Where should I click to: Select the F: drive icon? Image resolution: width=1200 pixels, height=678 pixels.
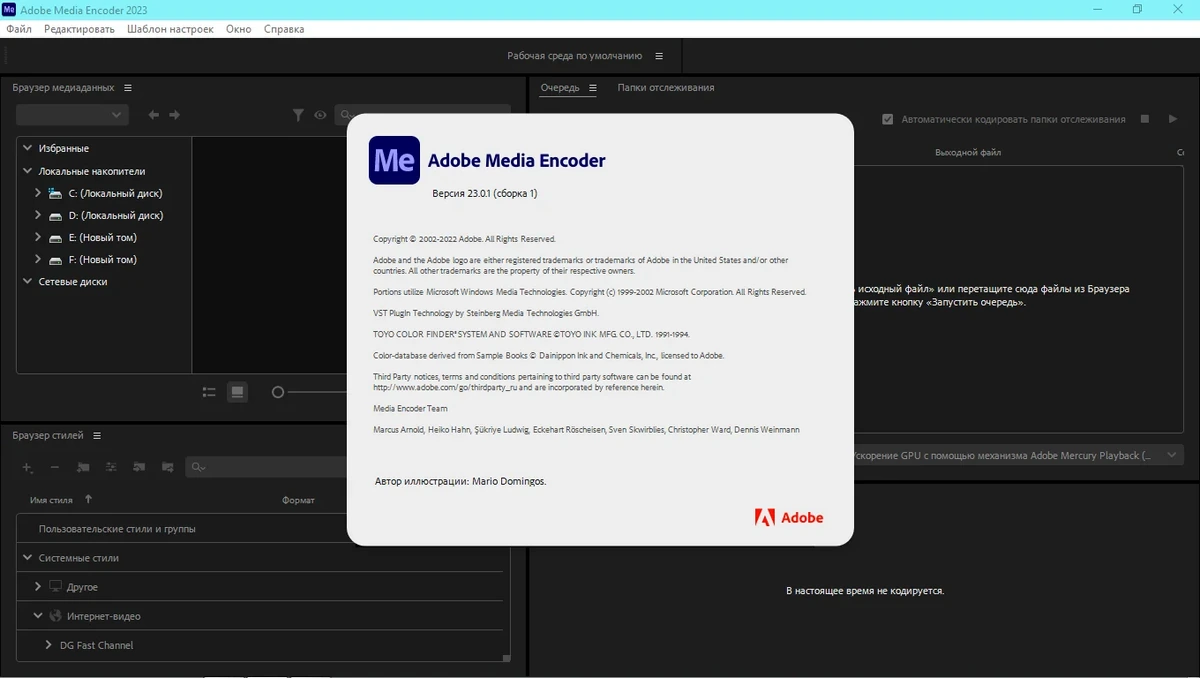tap(55, 259)
